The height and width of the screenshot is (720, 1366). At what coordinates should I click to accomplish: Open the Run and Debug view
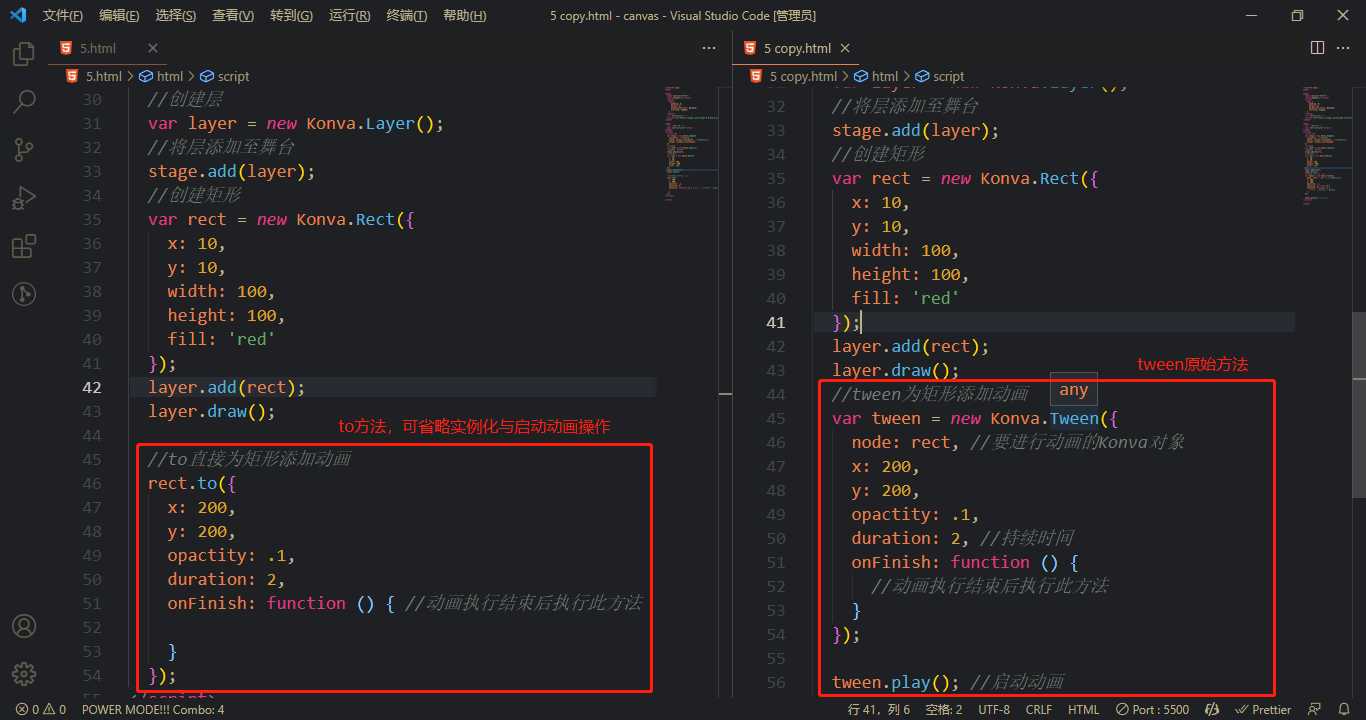(x=24, y=198)
